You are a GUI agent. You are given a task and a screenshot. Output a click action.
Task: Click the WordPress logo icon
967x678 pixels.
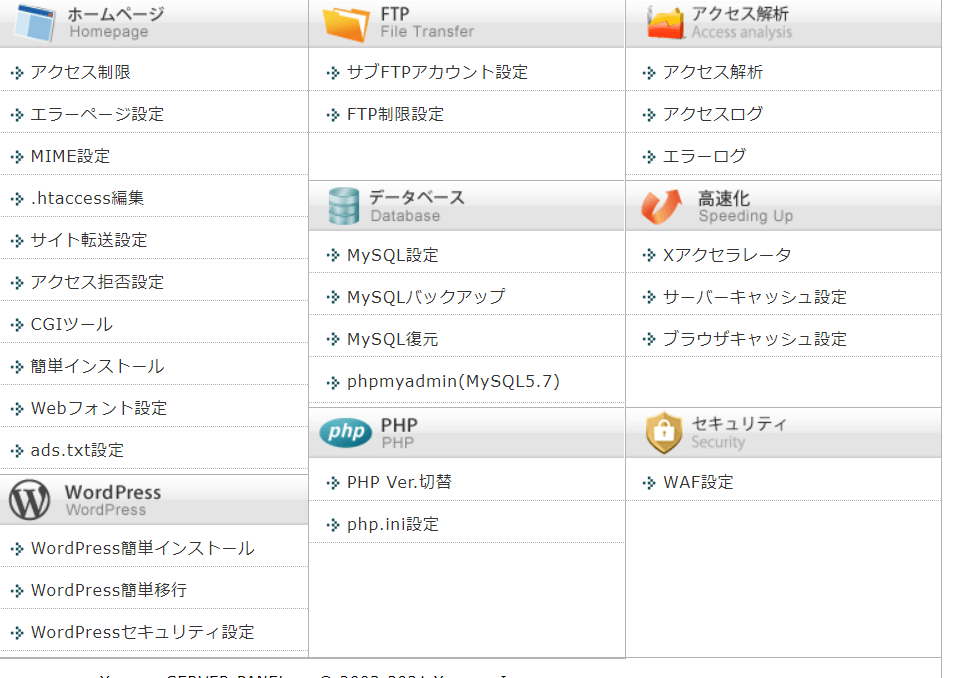[30, 500]
